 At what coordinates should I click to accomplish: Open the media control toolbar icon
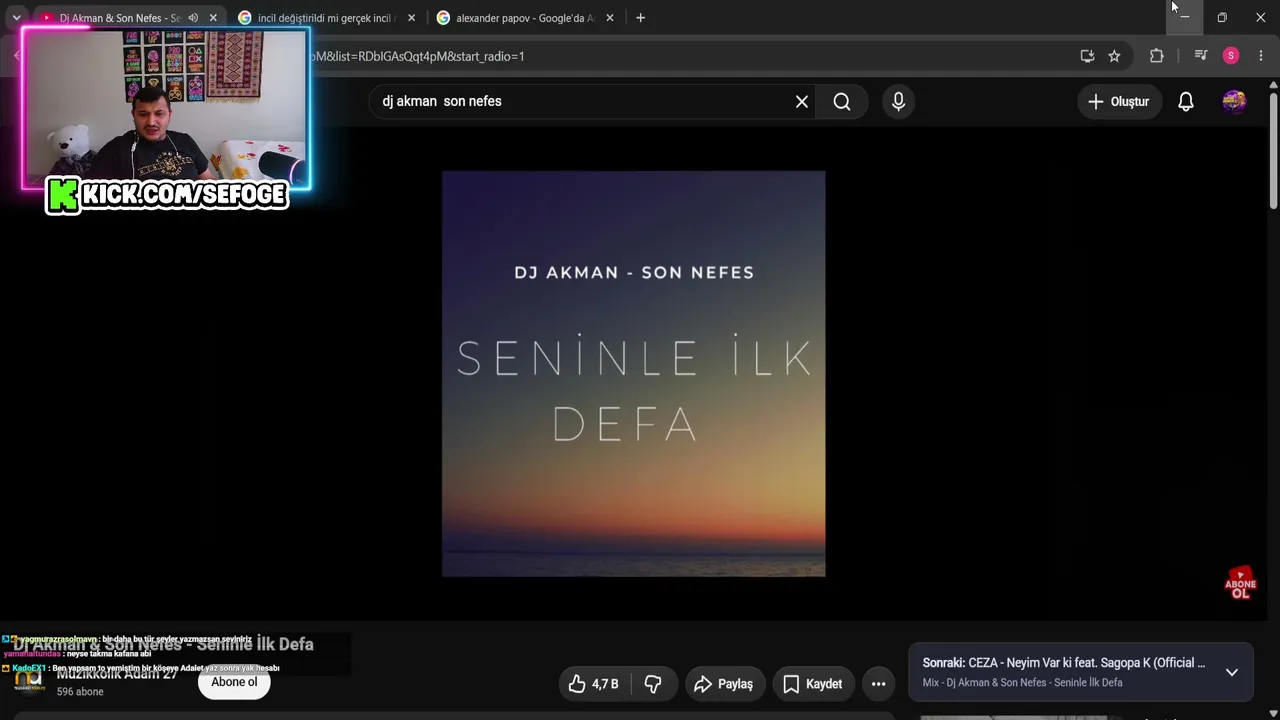pyautogui.click(x=1201, y=56)
